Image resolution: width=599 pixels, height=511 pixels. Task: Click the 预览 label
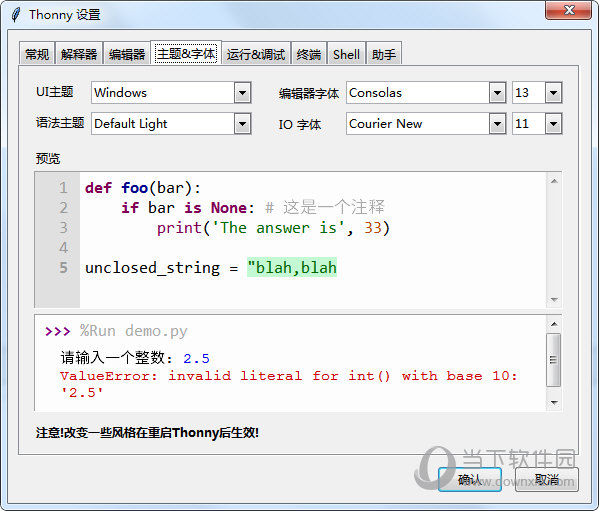(x=48, y=158)
